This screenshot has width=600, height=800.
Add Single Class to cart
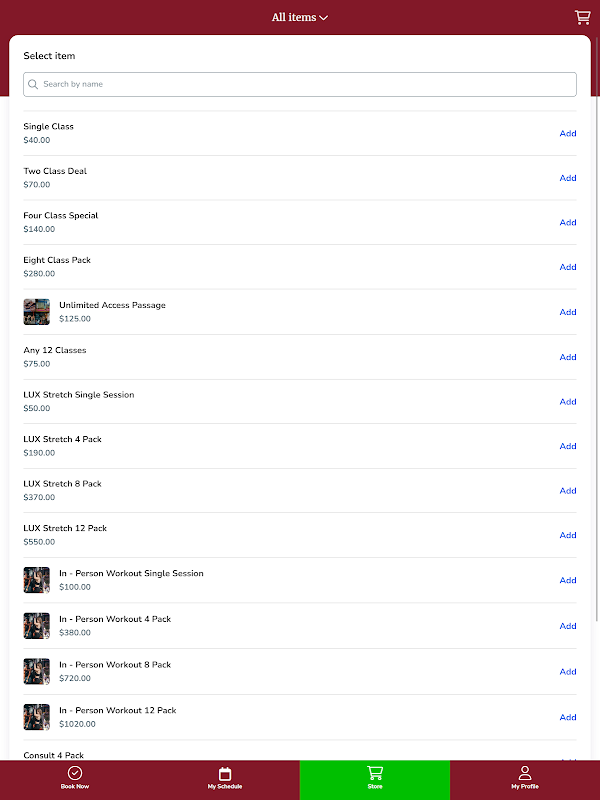click(x=568, y=134)
